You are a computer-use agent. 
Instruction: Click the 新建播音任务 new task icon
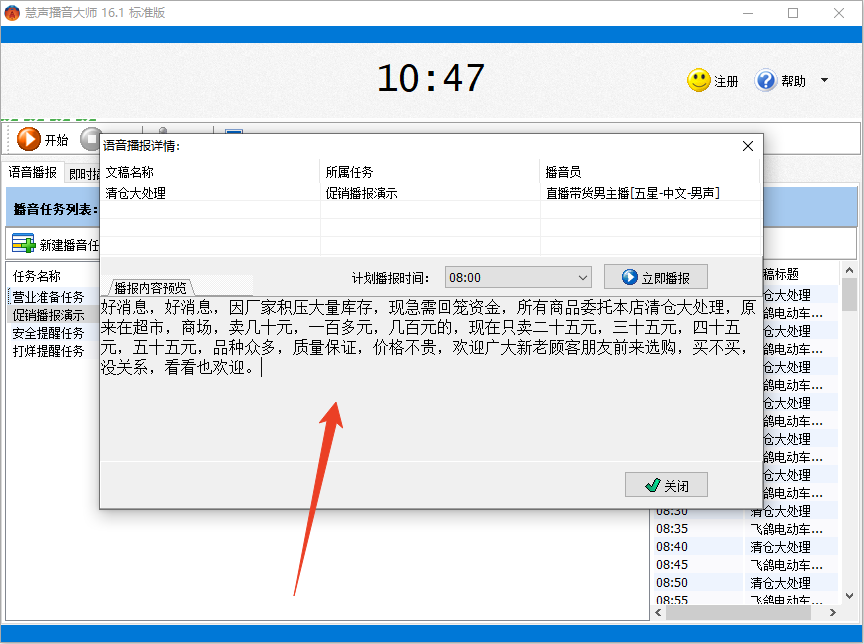pos(22,243)
